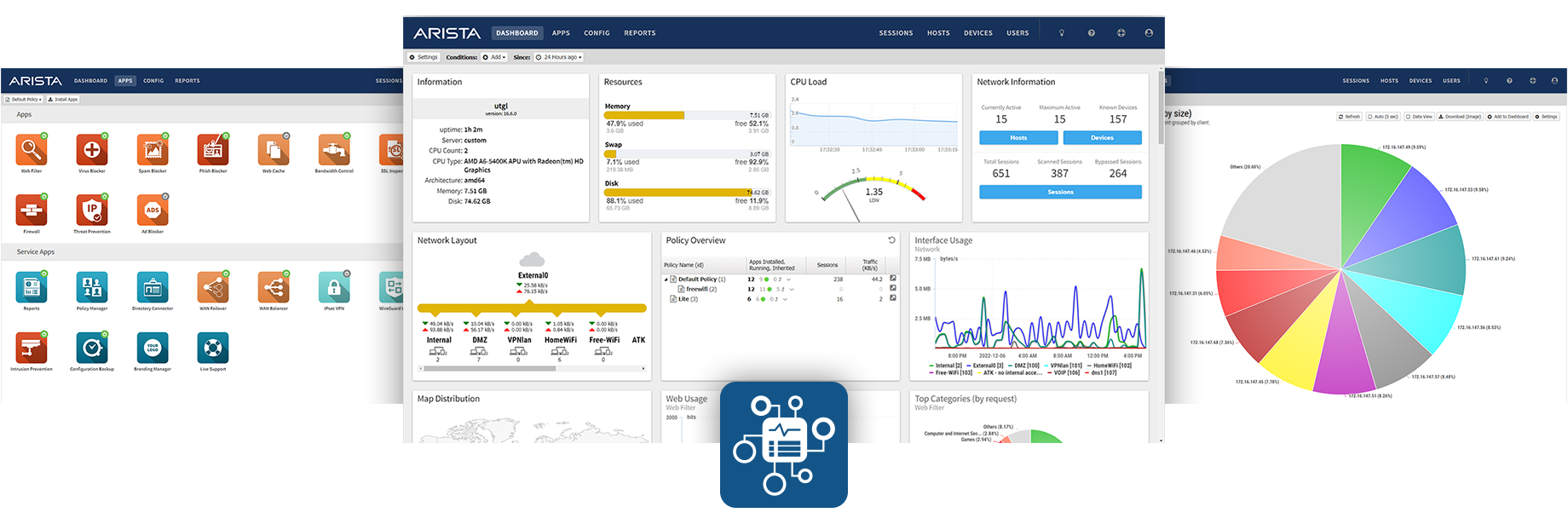Open the USERS menu in front window
The image size is (1568, 524).
tap(1017, 33)
